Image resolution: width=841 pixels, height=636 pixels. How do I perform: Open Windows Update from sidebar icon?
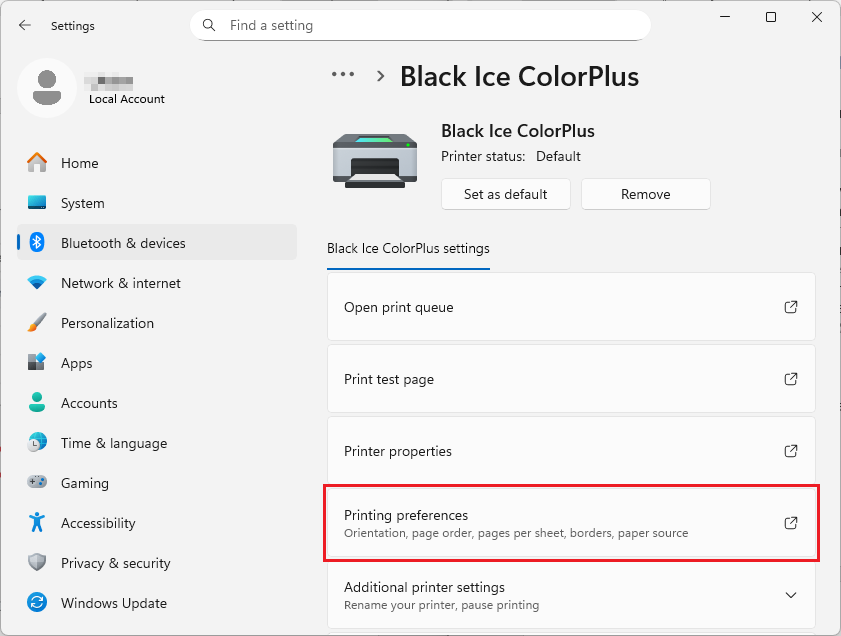(37, 603)
